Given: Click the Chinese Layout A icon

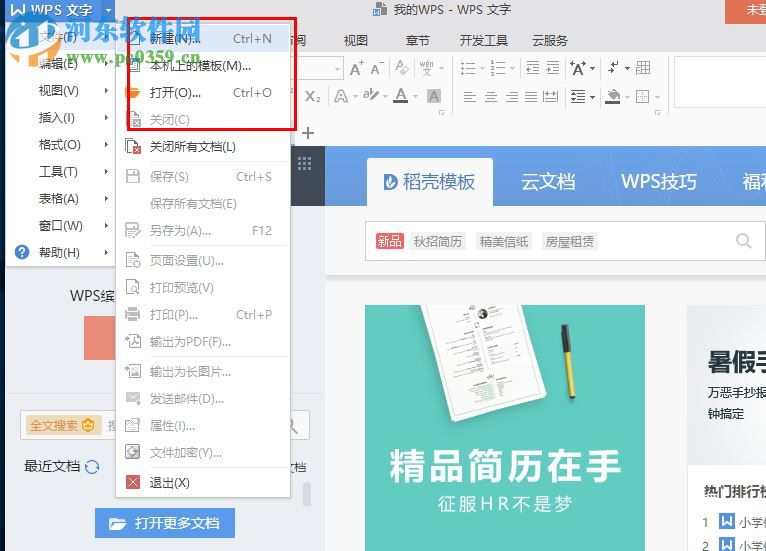Looking at the screenshot, I should (x=578, y=68).
